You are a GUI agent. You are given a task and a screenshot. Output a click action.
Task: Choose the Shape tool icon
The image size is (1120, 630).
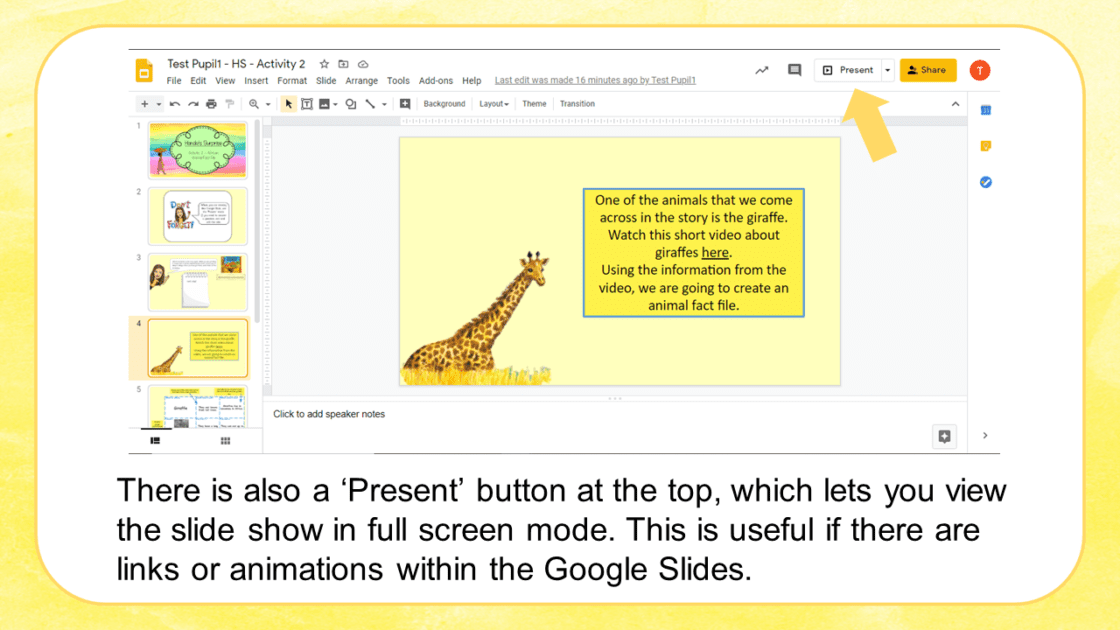pos(351,104)
